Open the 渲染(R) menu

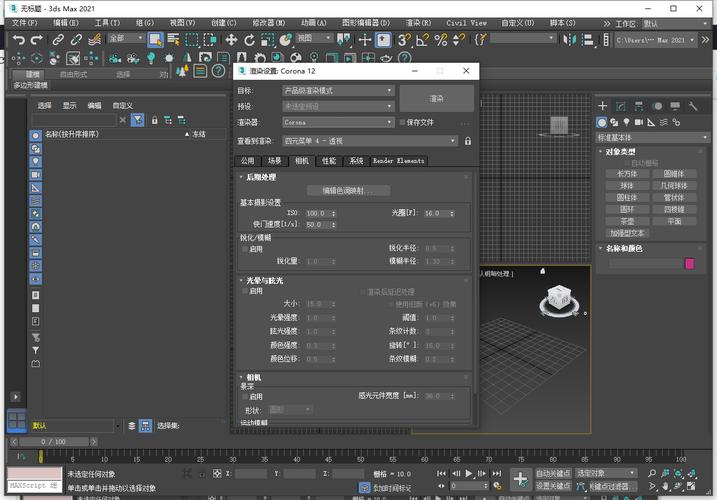[418, 23]
